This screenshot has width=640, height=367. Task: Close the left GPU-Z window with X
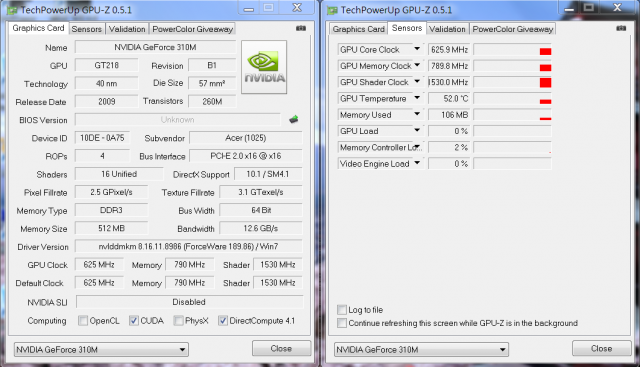(x=297, y=7)
